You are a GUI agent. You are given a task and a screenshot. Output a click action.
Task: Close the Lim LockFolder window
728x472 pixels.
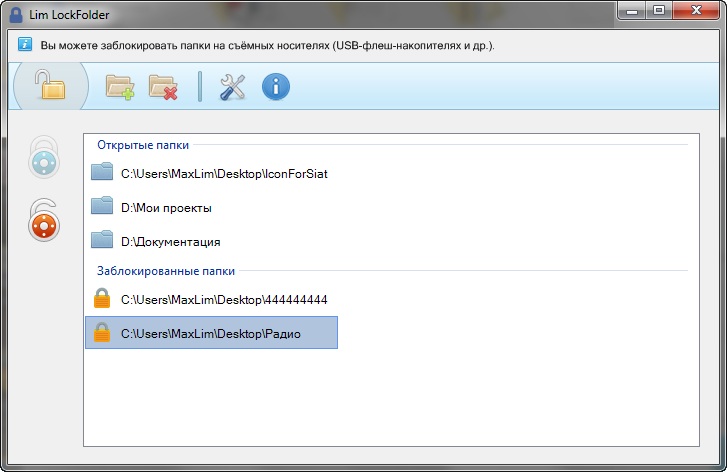(696, 11)
